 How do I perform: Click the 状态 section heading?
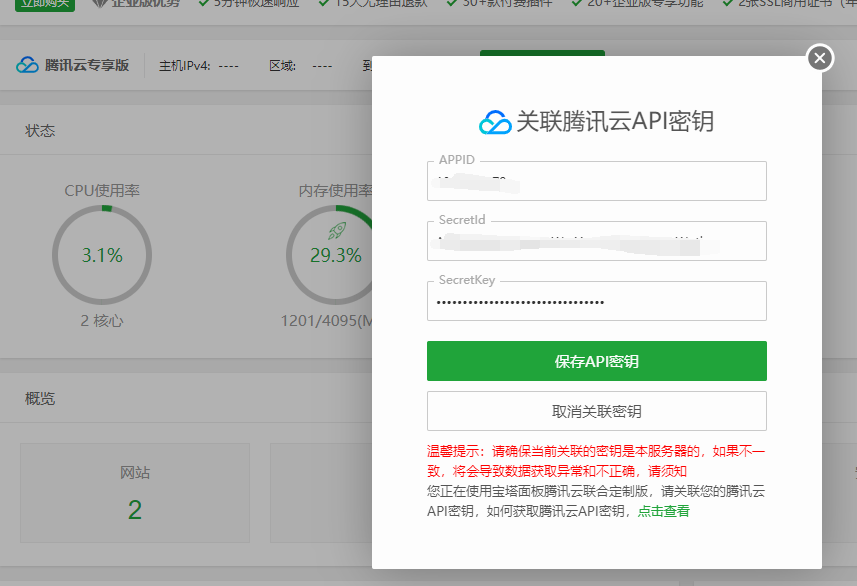coord(40,131)
